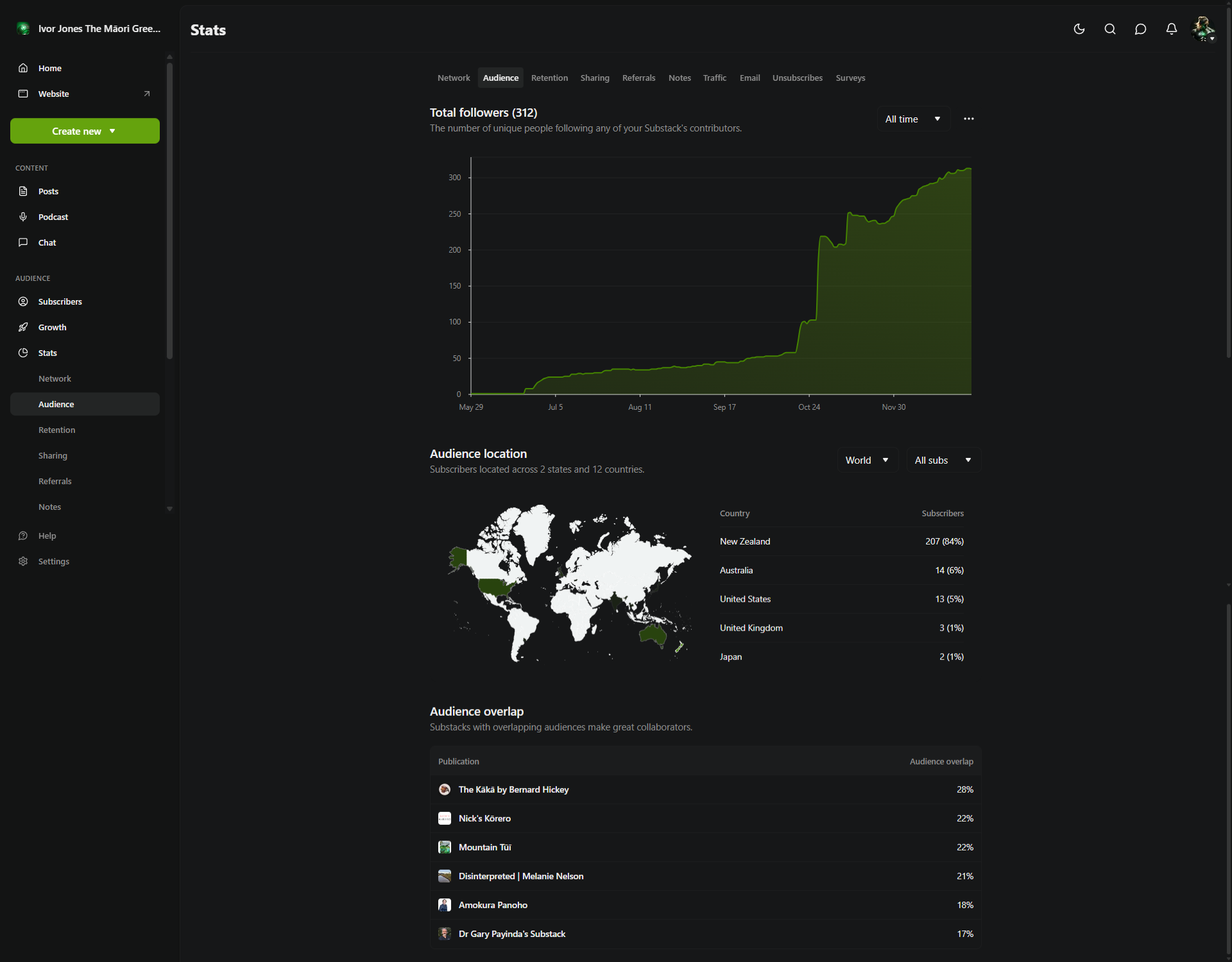Click the Podcast microphone icon
This screenshot has height=962, width=1232.
point(23,217)
